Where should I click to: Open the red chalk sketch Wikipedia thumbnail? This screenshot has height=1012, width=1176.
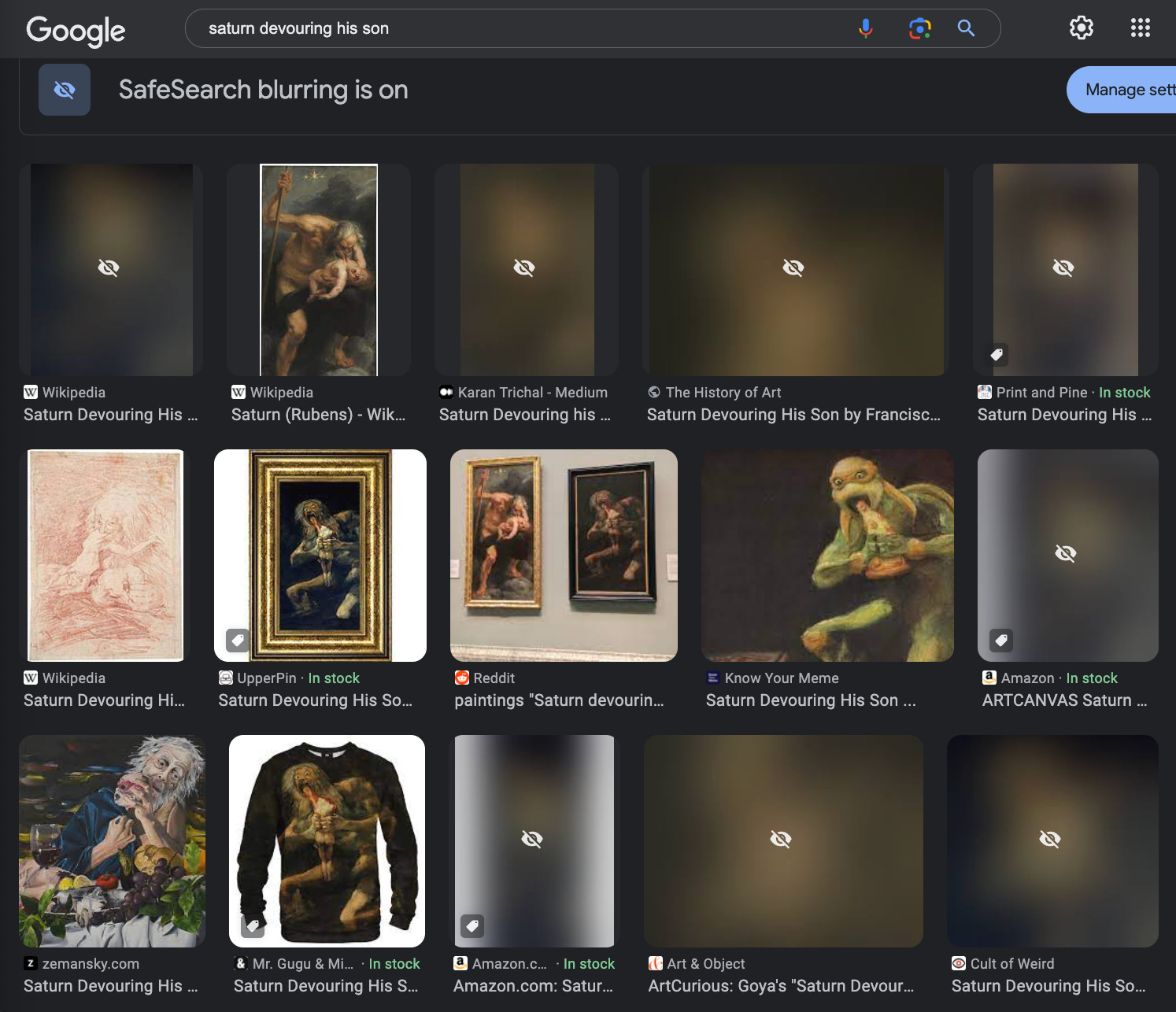click(105, 556)
